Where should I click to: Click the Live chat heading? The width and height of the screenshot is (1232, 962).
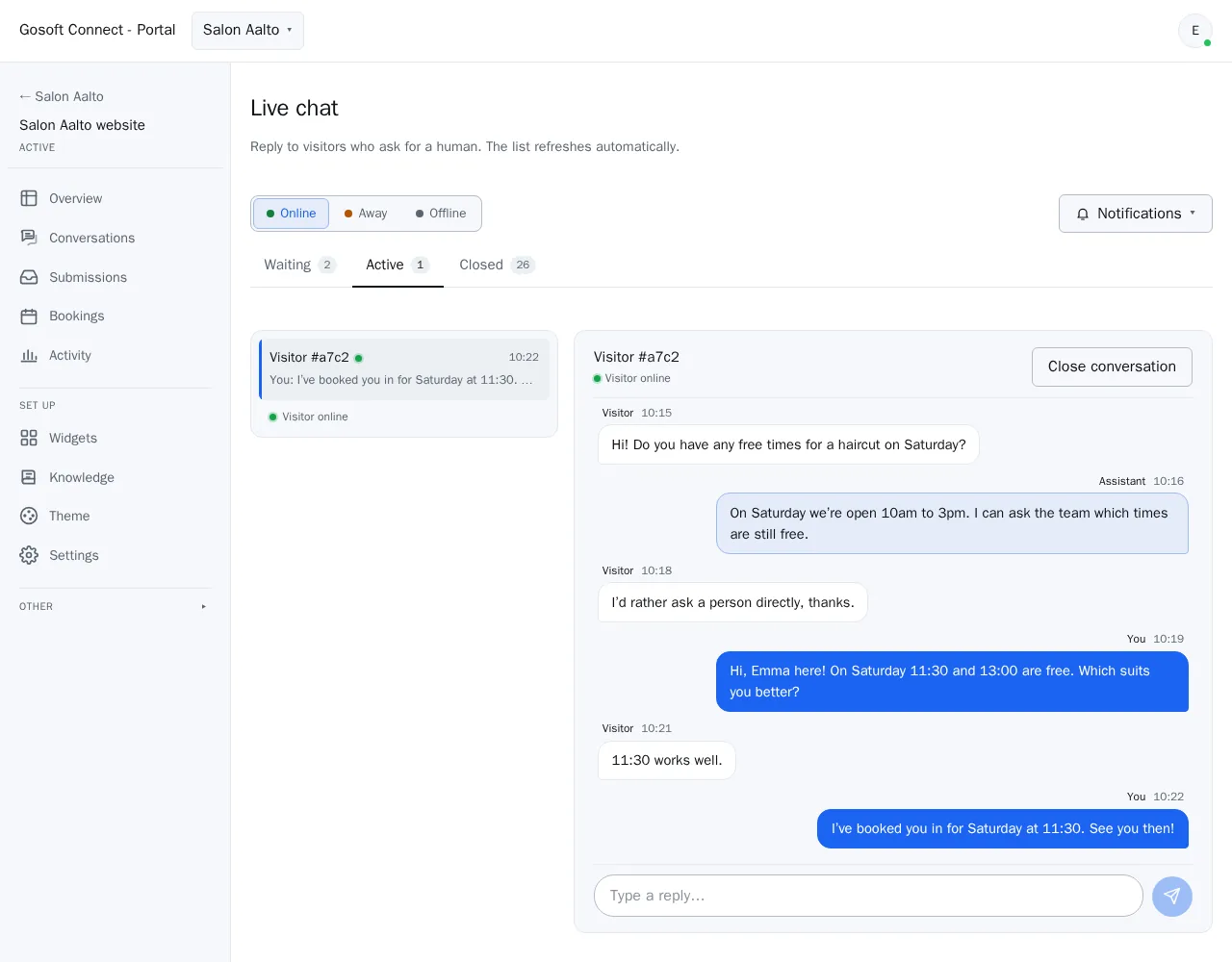(x=295, y=108)
